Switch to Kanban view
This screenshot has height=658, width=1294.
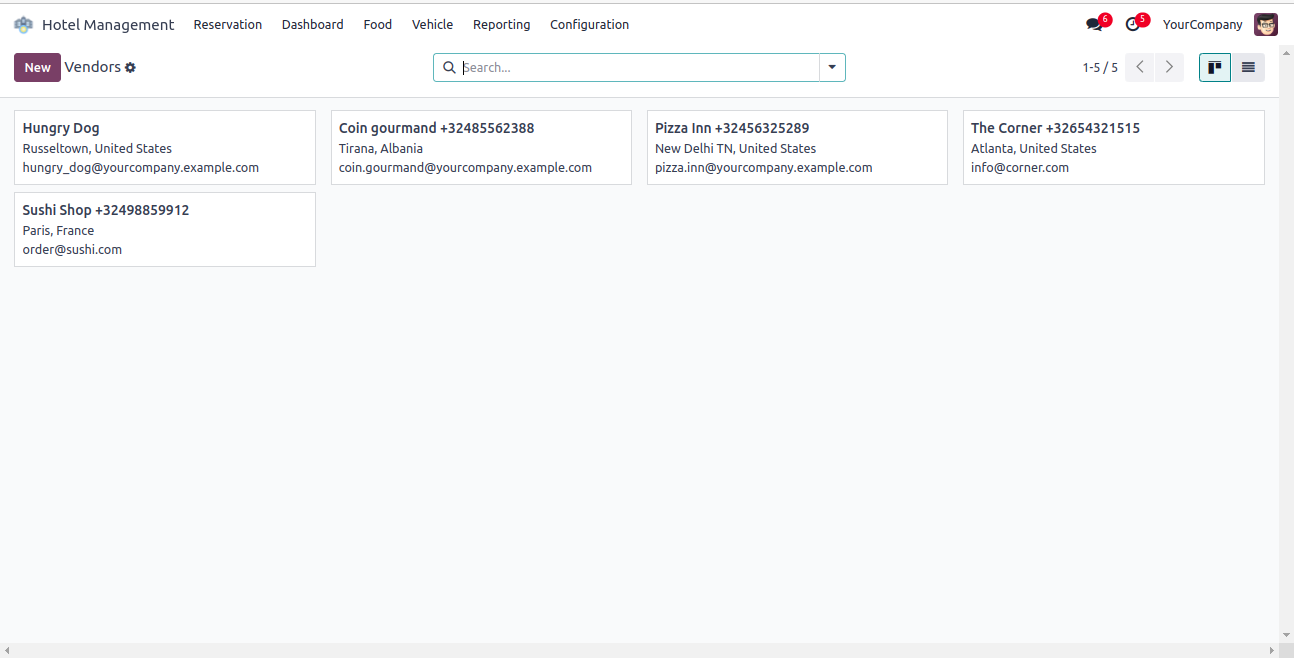pyautogui.click(x=1215, y=67)
